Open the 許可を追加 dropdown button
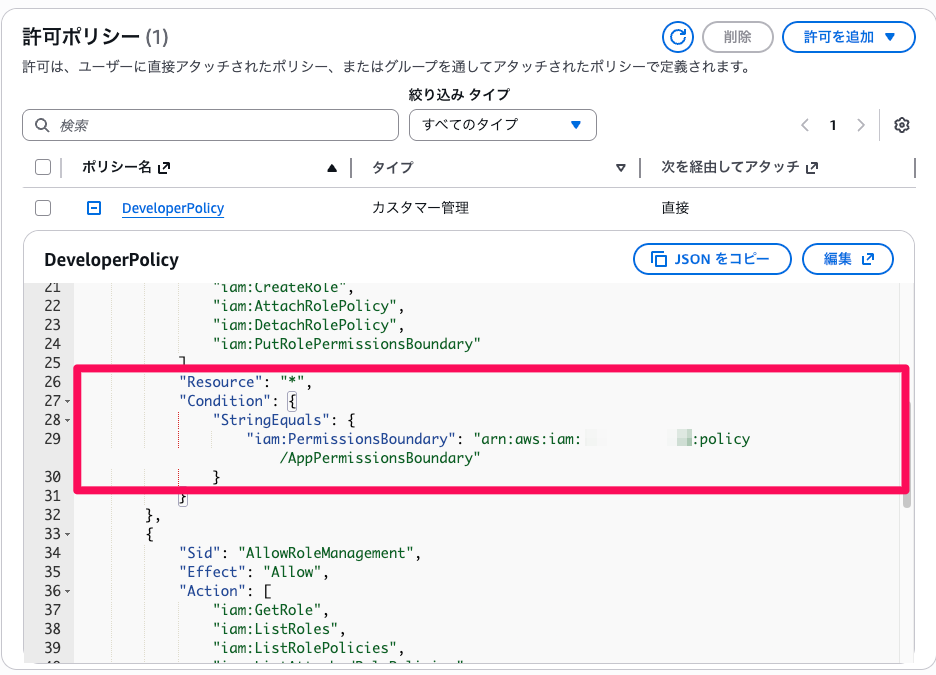Viewport: 936px width, 675px height. pyautogui.click(x=848, y=37)
